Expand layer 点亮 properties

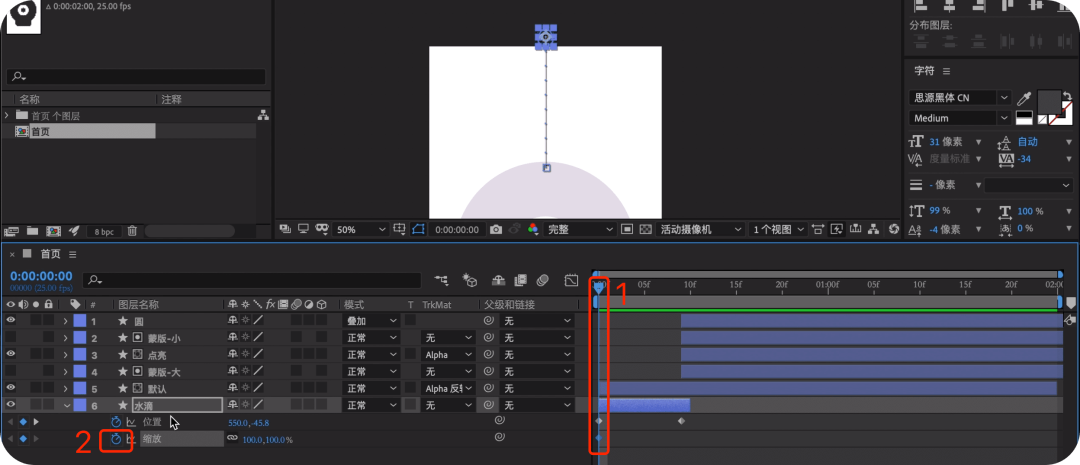[x=66, y=354]
